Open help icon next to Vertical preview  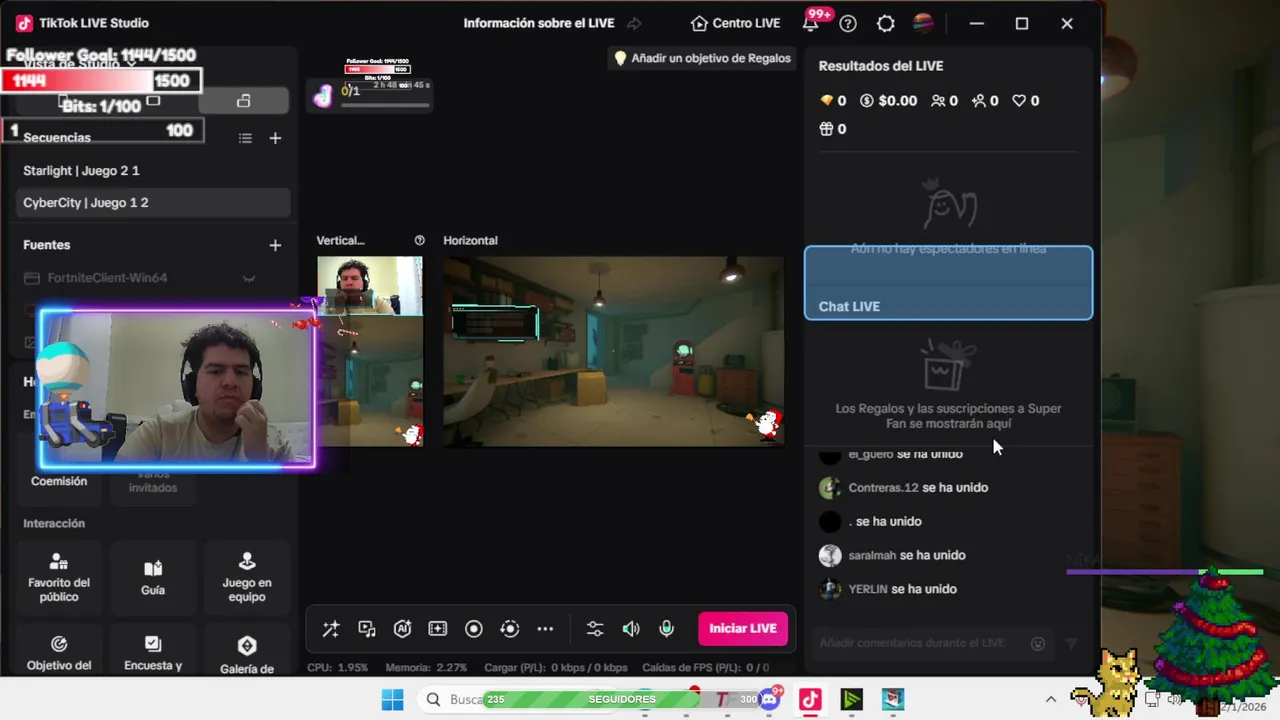pos(419,240)
